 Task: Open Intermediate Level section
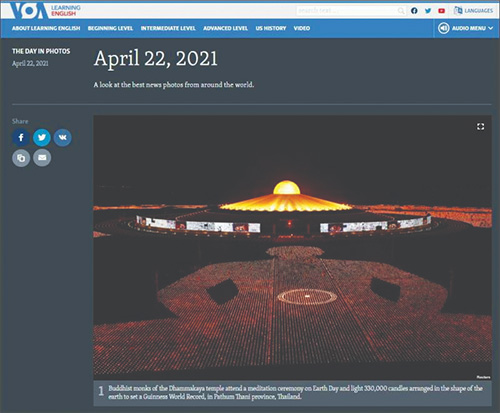click(168, 28)
